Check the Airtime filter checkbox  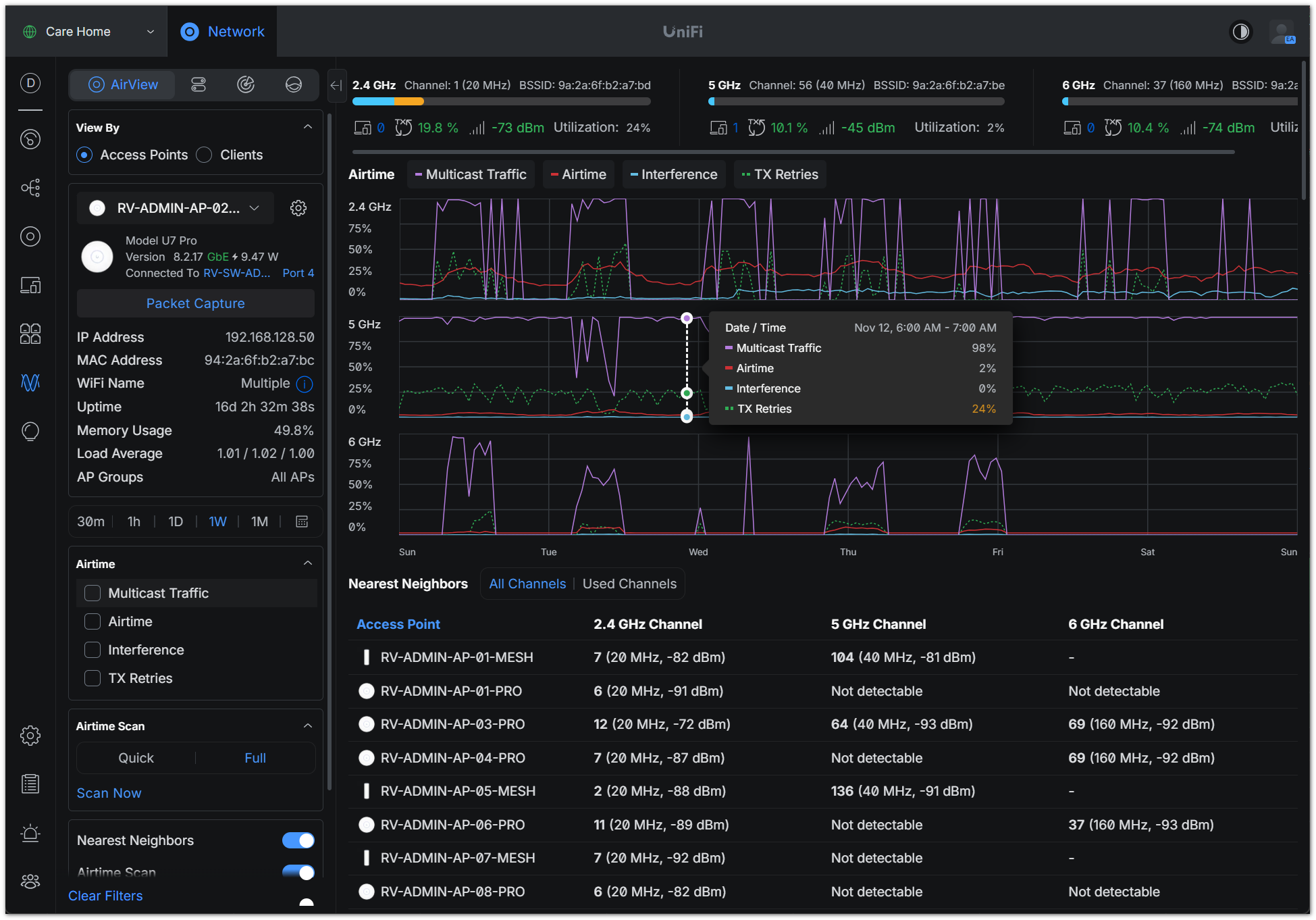point(93,621)
